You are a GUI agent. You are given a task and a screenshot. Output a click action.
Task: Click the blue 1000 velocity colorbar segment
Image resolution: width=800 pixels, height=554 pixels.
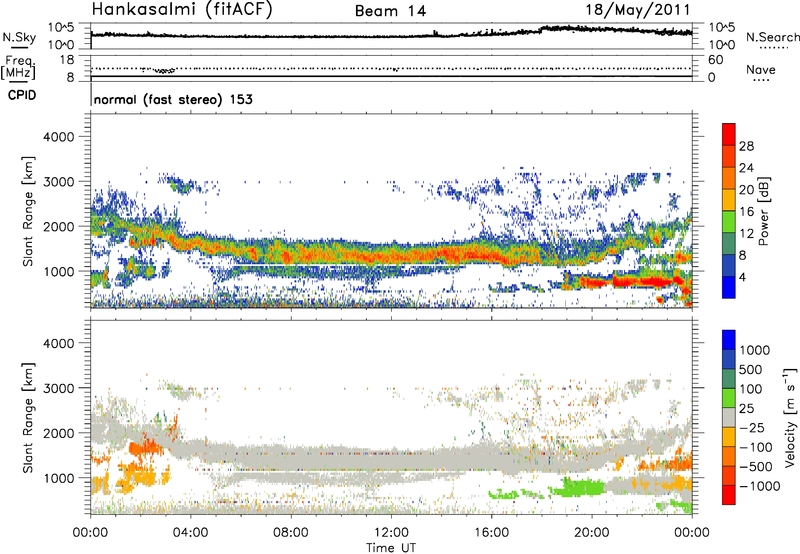coord(729,340)
